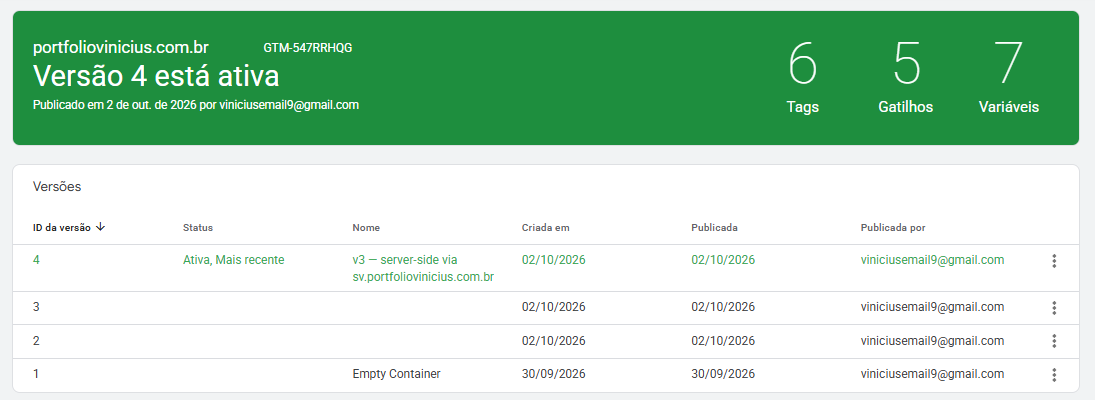Click version 2 publisher email
1095x400 pixels.
coord(932,341)
